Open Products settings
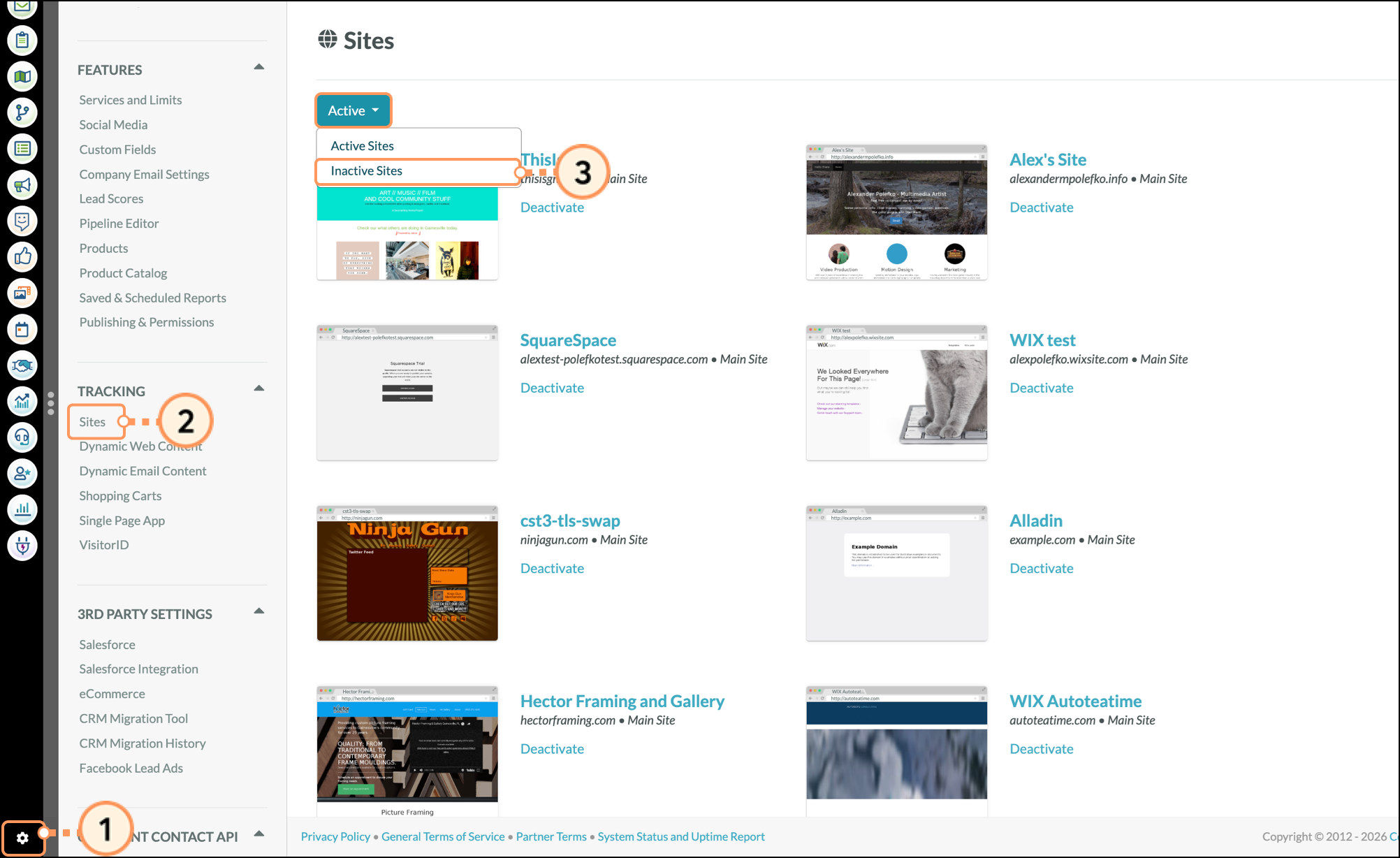This screenshot has width=1400, height=858. (x=103, y=249)
